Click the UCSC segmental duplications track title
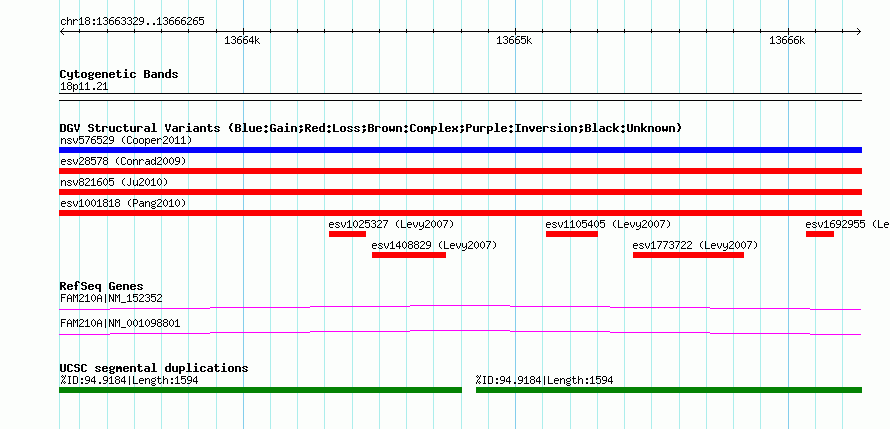Screen dimensions: 890x429 154,368
